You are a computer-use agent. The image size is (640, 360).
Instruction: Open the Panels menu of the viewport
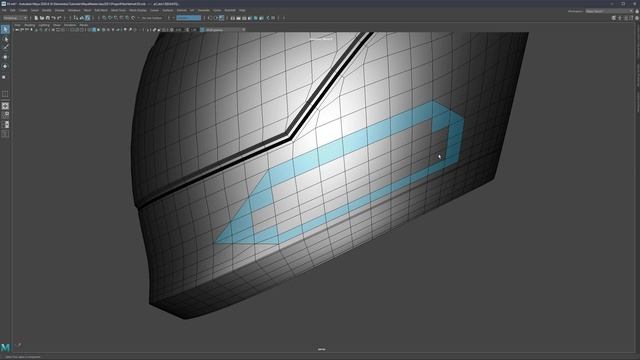pos(84,25)
